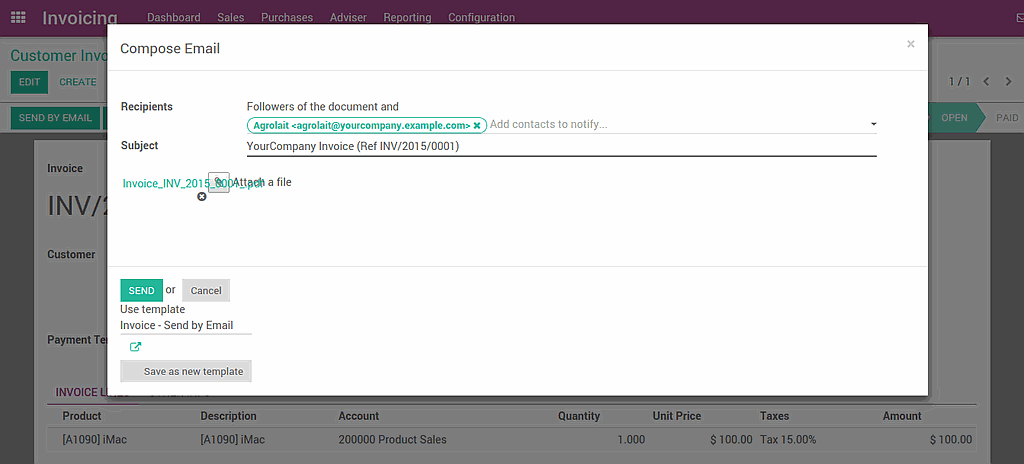Screen dimensions: 1024x464
Task: Click the paperclip attach file icon
Action: tap(218, 182)
